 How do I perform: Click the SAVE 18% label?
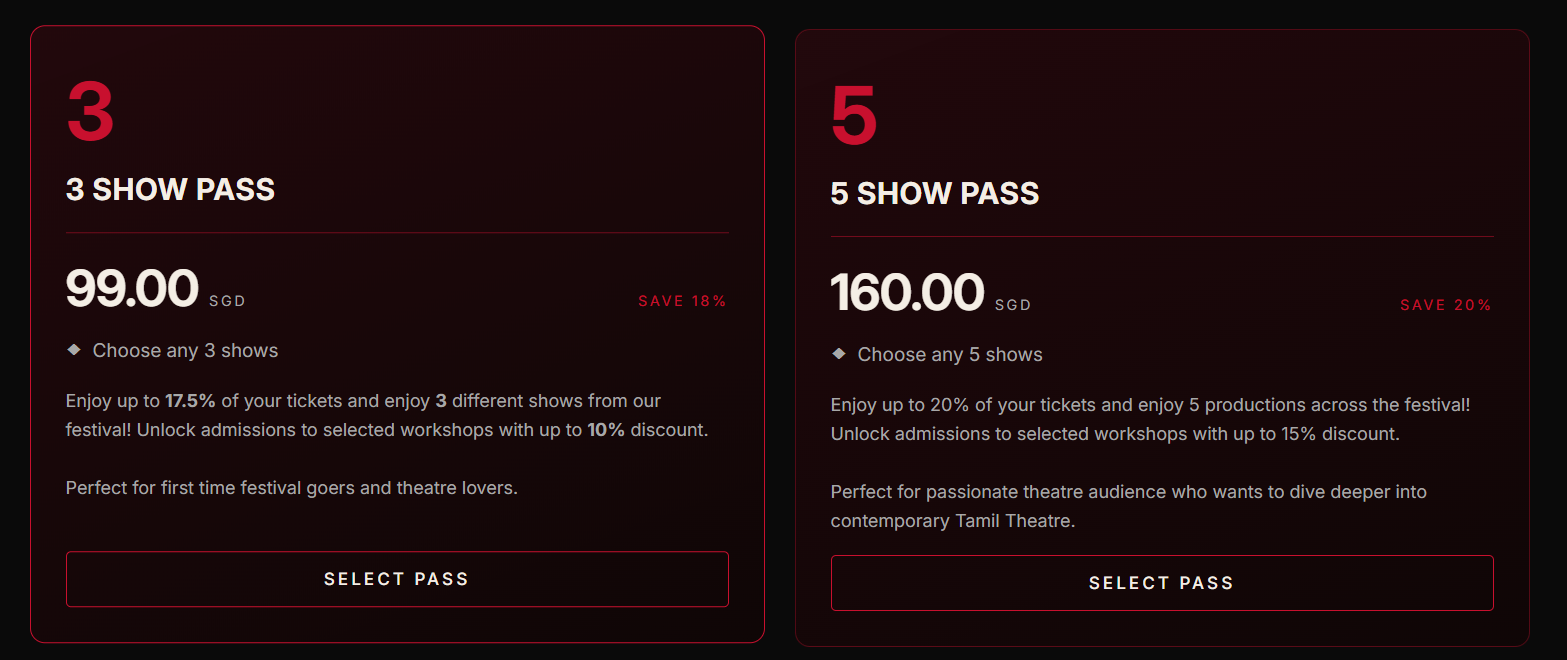tap(683, 301)
